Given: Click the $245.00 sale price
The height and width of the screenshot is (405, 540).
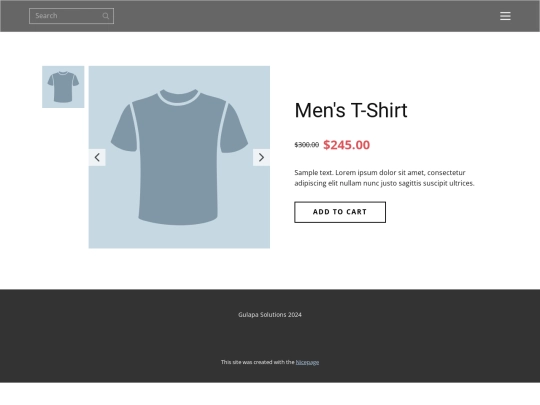Looking at the screenshot, I should pos(346,145).
